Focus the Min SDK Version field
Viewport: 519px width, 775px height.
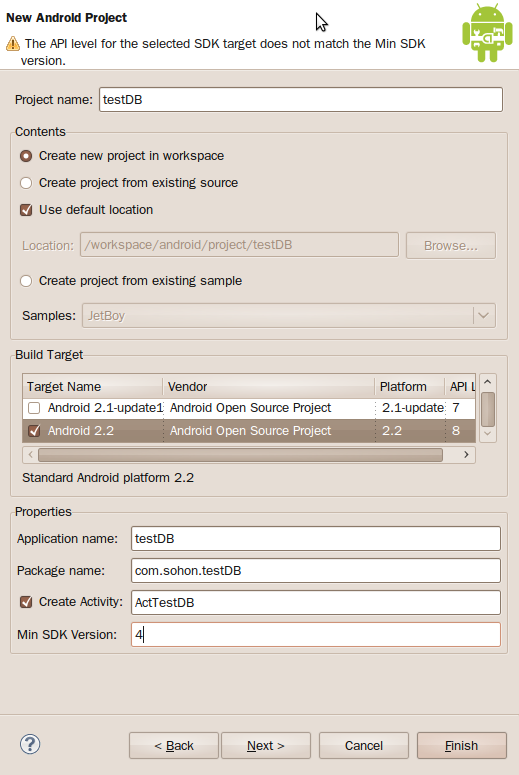point(316,634)
